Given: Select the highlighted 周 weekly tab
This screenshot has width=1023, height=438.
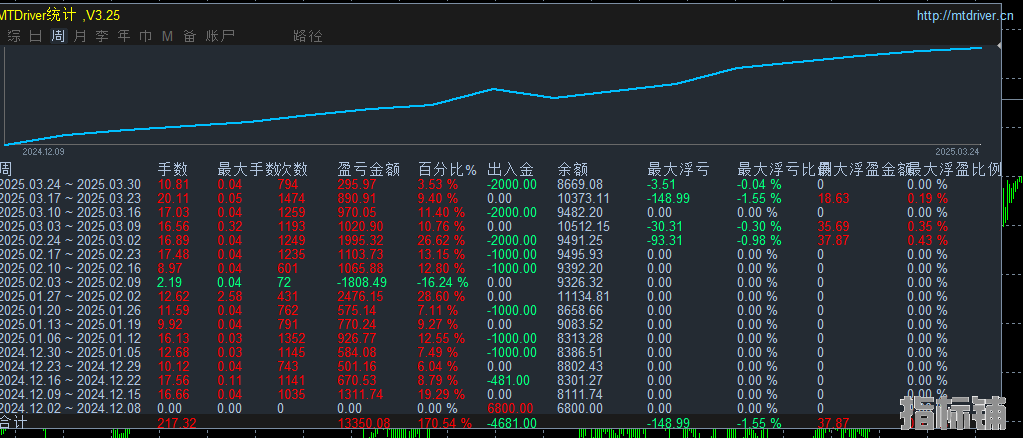Looking at the screenshot, I should (58, 37).
